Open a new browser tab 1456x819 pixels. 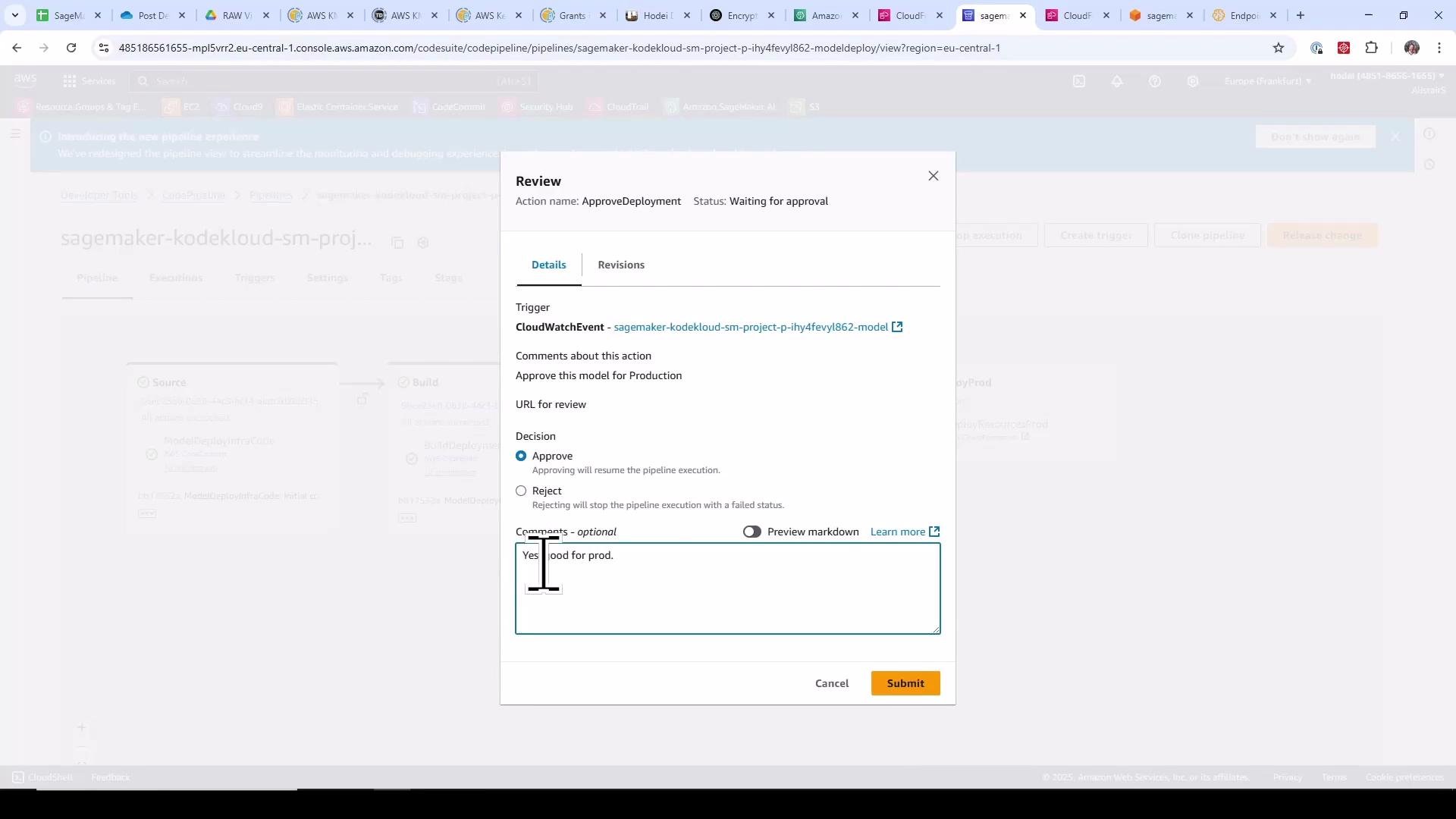1301,15
